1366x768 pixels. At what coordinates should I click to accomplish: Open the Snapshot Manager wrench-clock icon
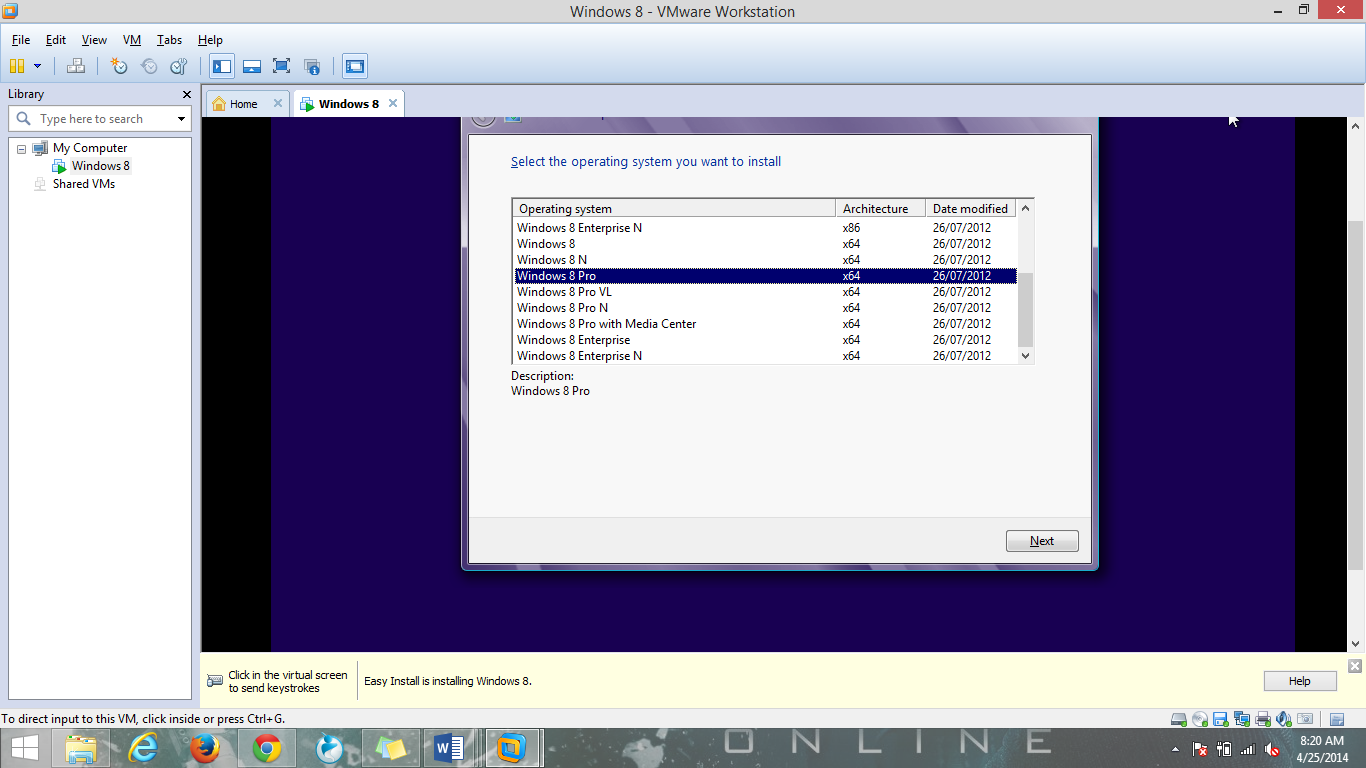coord(178,66)
